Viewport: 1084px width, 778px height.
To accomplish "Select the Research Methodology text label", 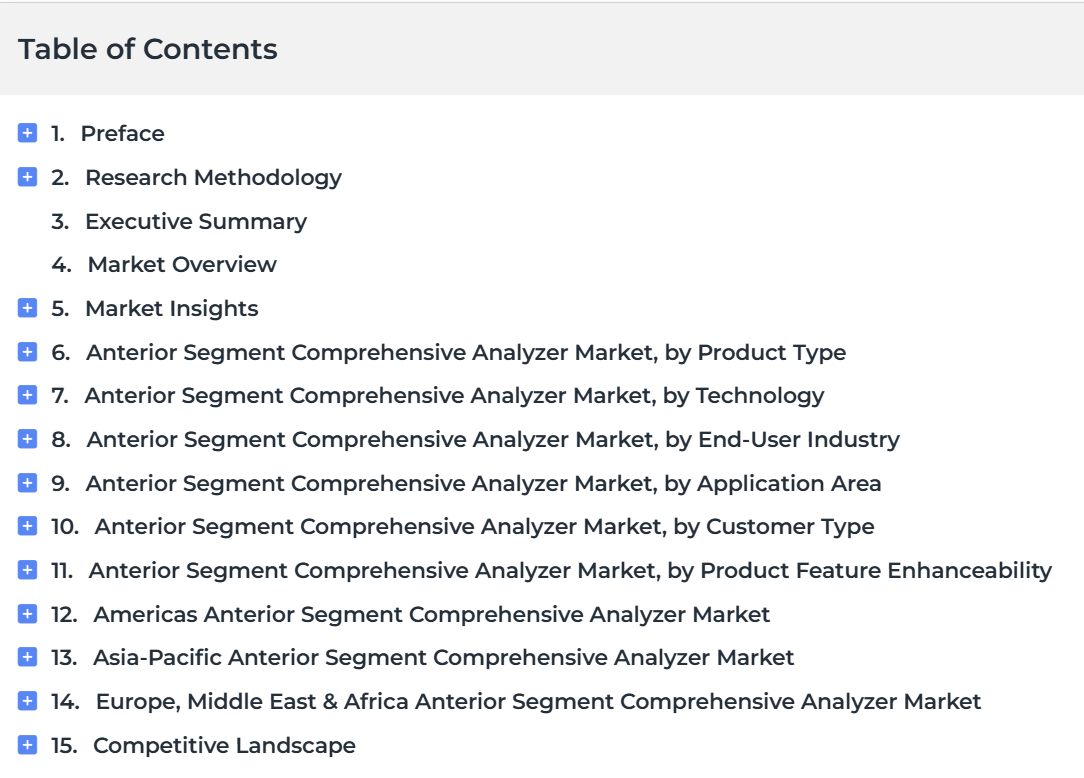I will pyautogui.click(x=213, y=177).
